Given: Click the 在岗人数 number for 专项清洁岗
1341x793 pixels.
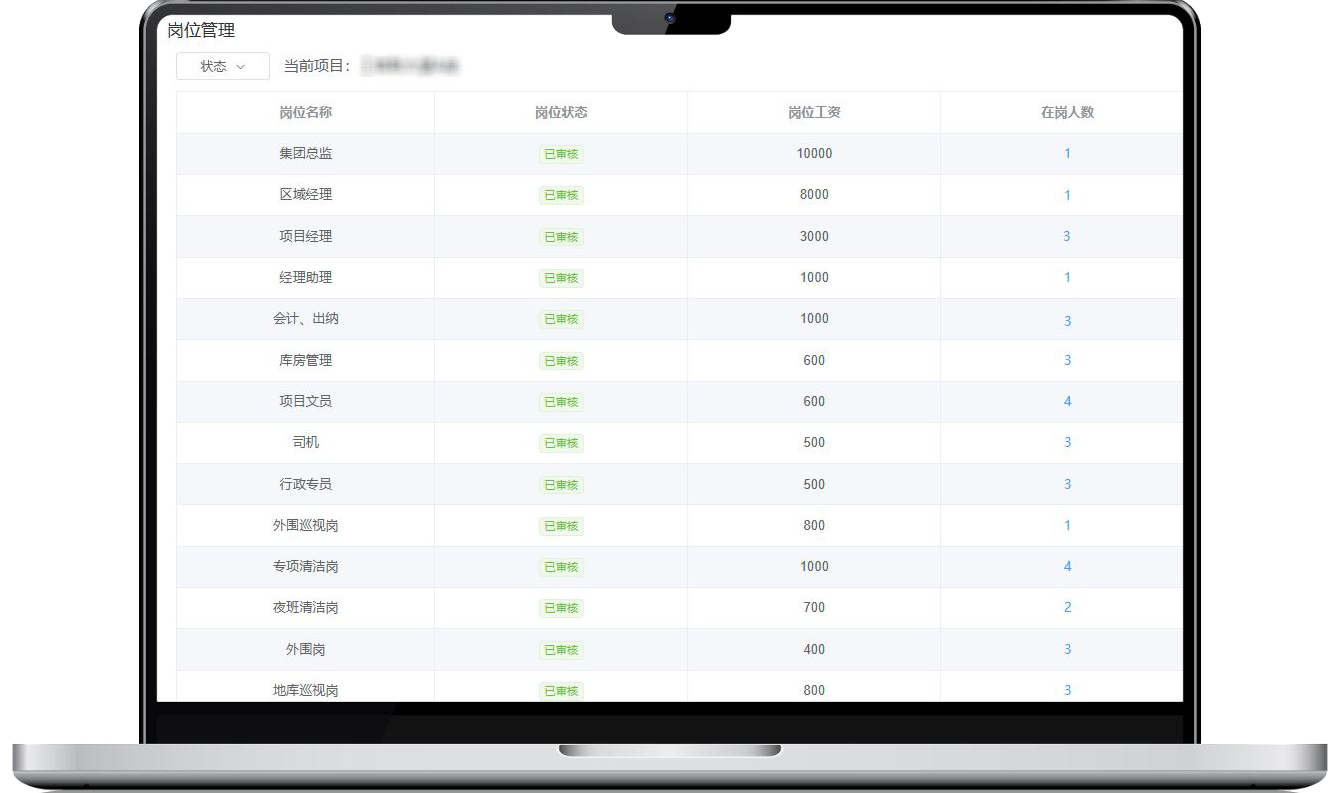Looking at the screenshot, I should [x=1067, y=567].
